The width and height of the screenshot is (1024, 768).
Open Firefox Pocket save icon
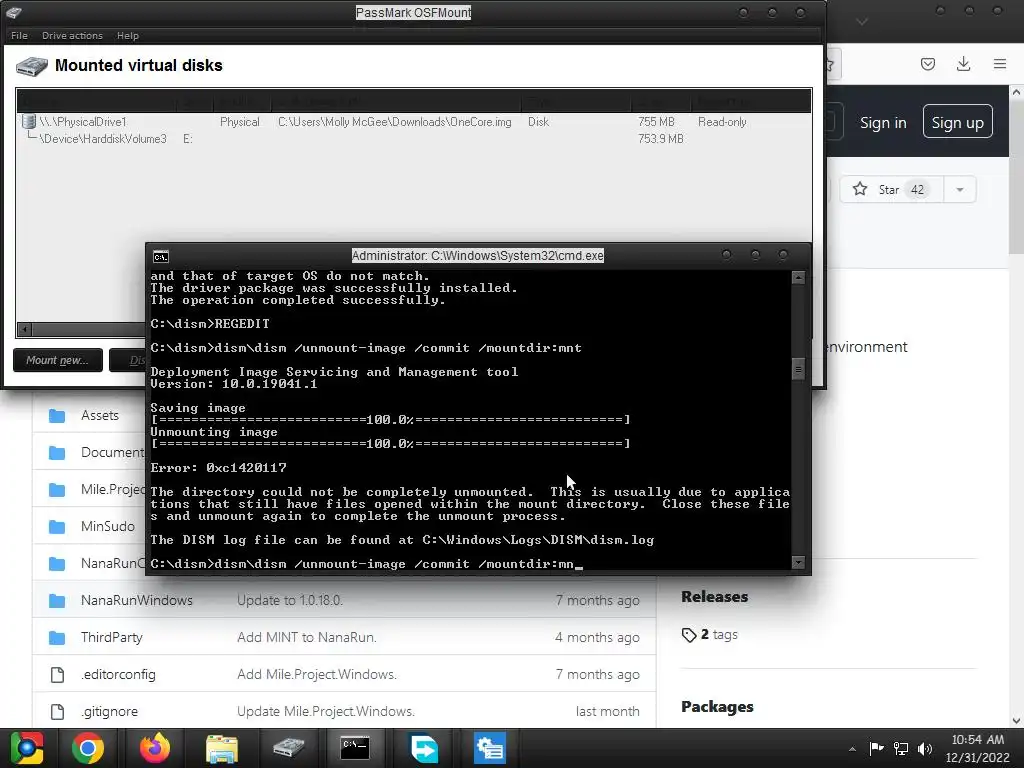click(927, 64)
